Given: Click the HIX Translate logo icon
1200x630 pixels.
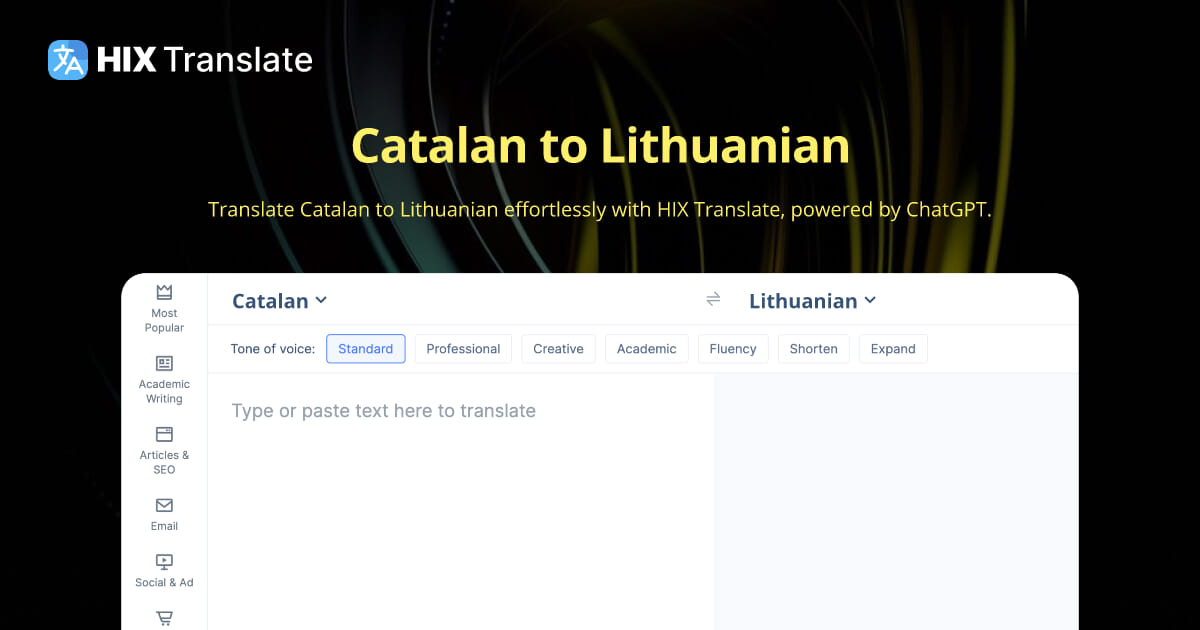Looking at the screenshot, I should pos(66,59).
